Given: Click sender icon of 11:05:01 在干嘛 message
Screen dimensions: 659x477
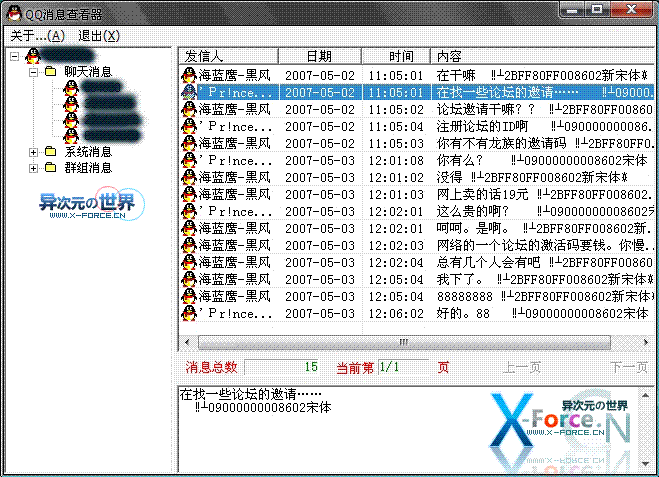Looking at the screenshot, I should (189, 75).
